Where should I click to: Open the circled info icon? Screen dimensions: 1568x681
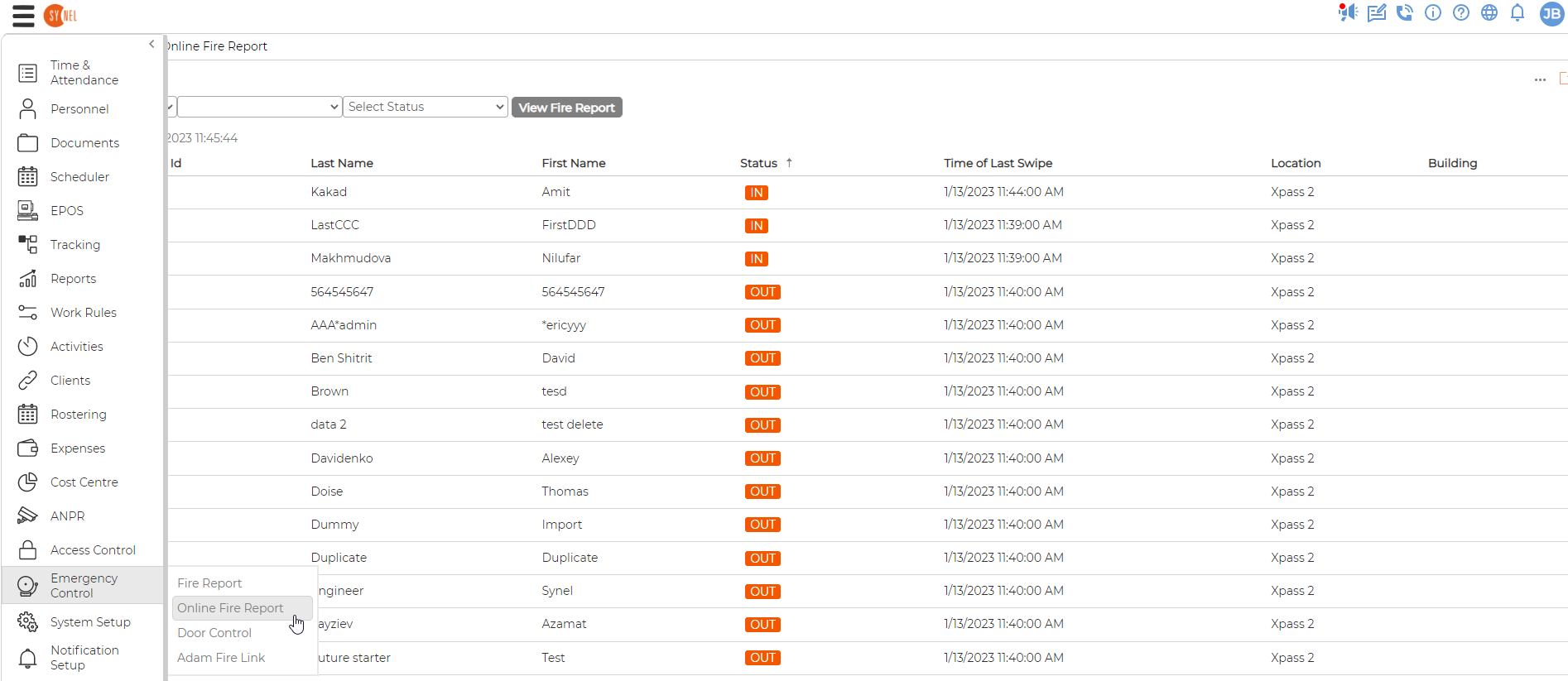coord(1433,12)
